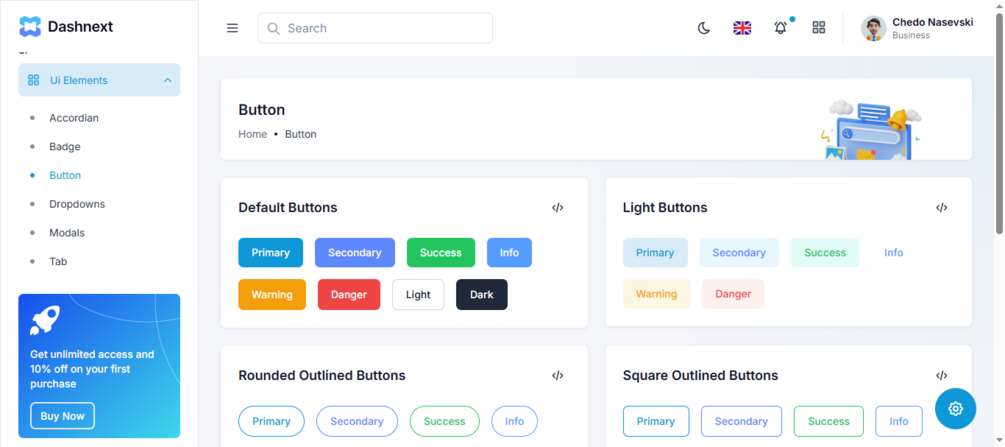This screenshot has height=447, width=1005.
Task: Open the Dropdowns page in sidebar
Action: click(77, 204)
